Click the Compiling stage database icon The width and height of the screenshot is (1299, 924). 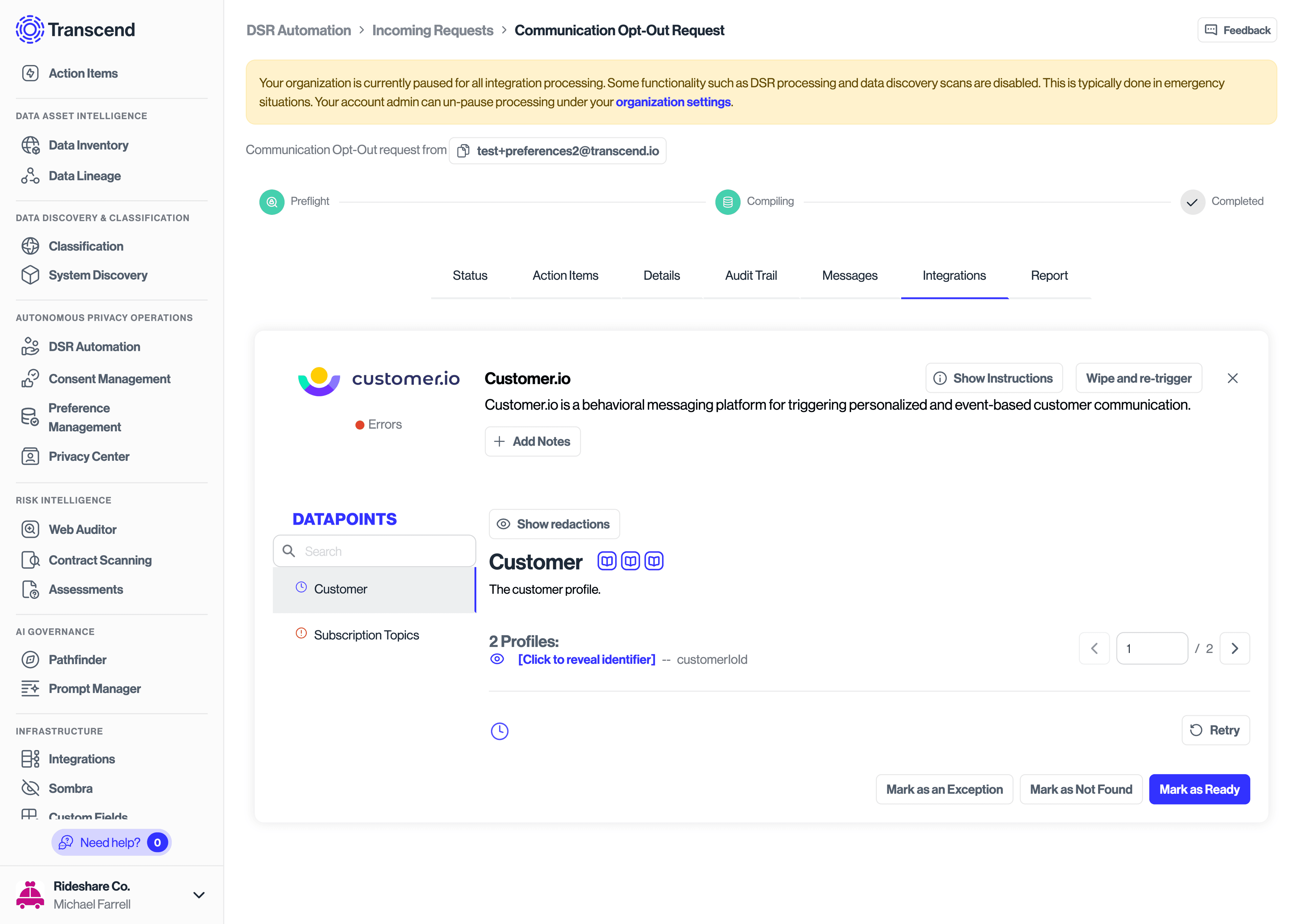(727, 202)
